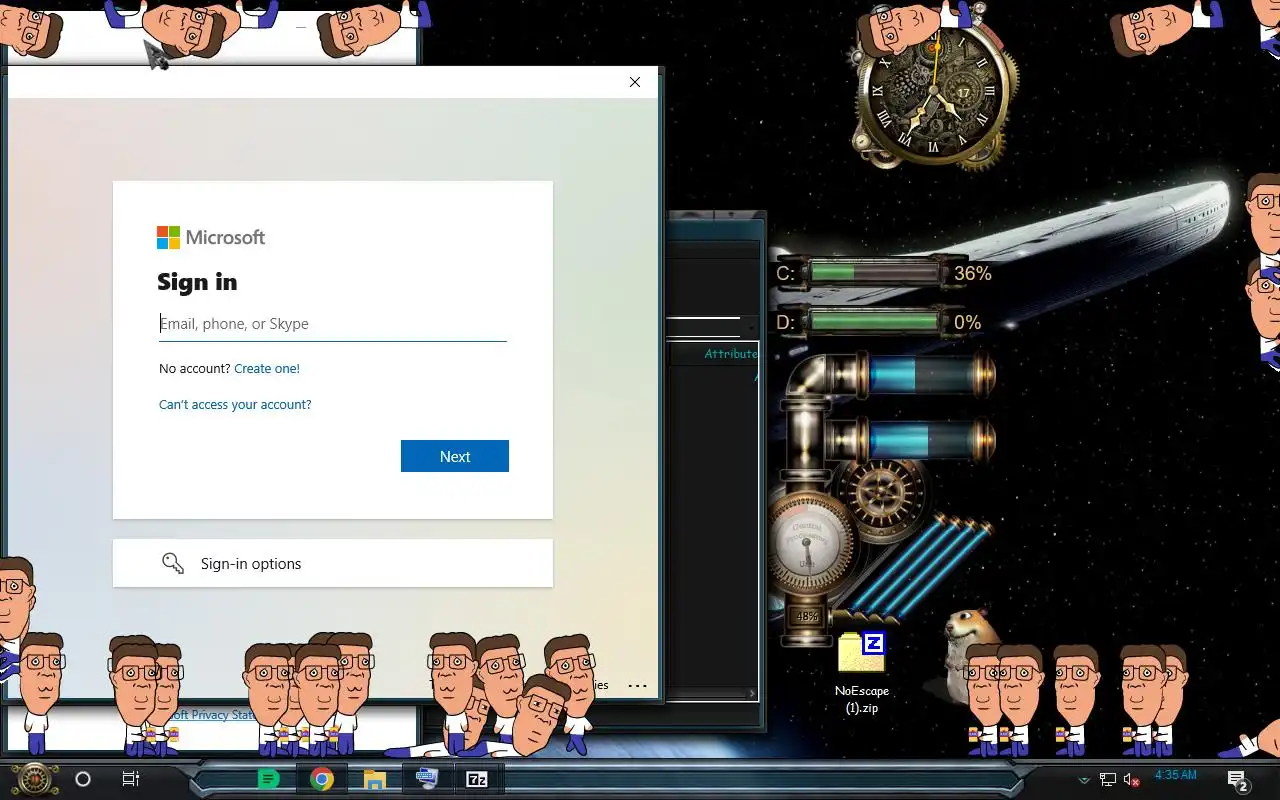Show hidden system tray icons
Image resolution: width=1280 pixels, height=800 pixels.
pyautogui.click(x=1084, y=780)
